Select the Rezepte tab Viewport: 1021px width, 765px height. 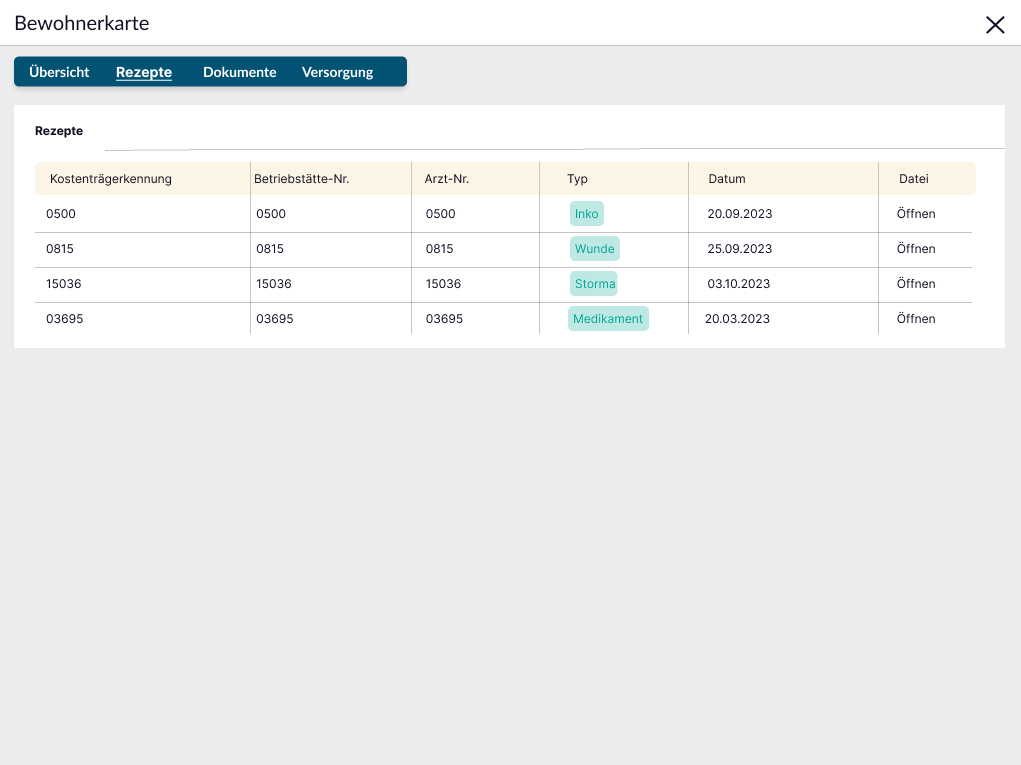[144, 72]
